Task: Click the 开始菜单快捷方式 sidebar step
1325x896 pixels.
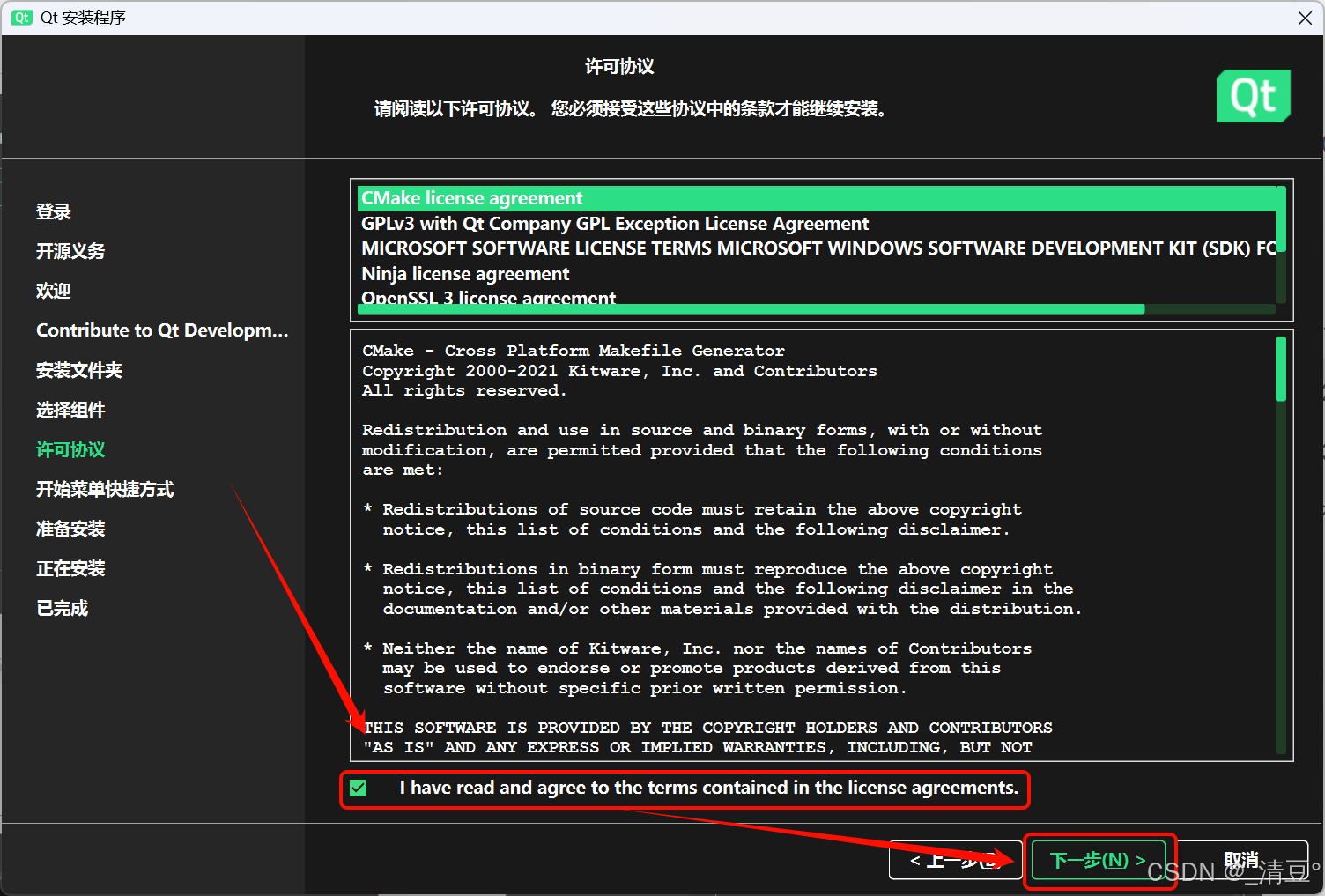Action: pyautogui.click(x=105, y=489)
